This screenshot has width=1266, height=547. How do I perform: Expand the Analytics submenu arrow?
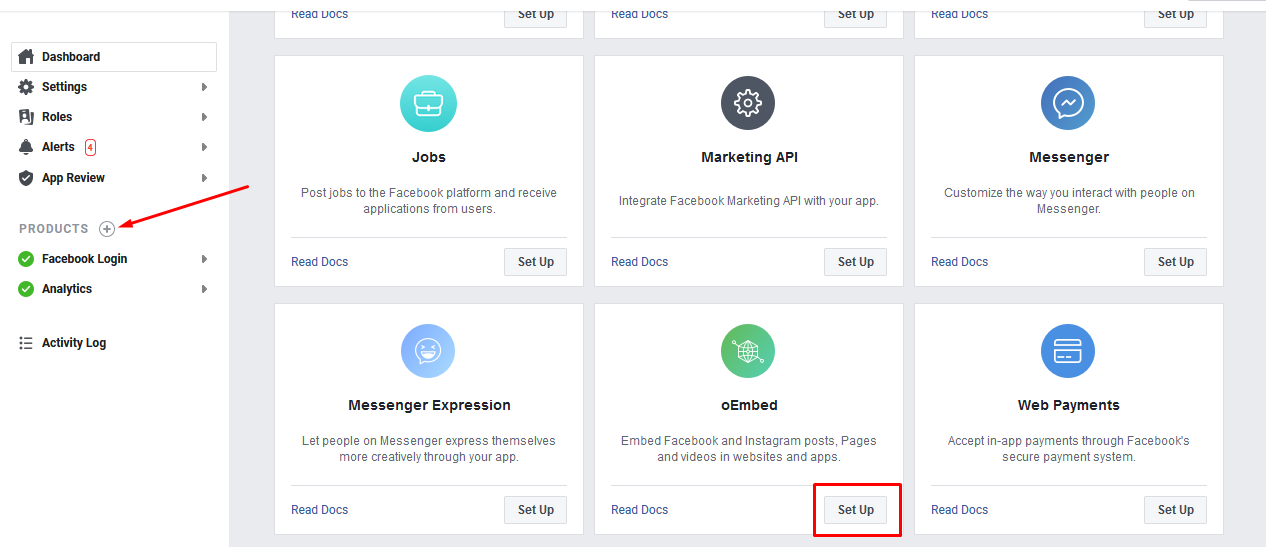(x=204, y=289)
